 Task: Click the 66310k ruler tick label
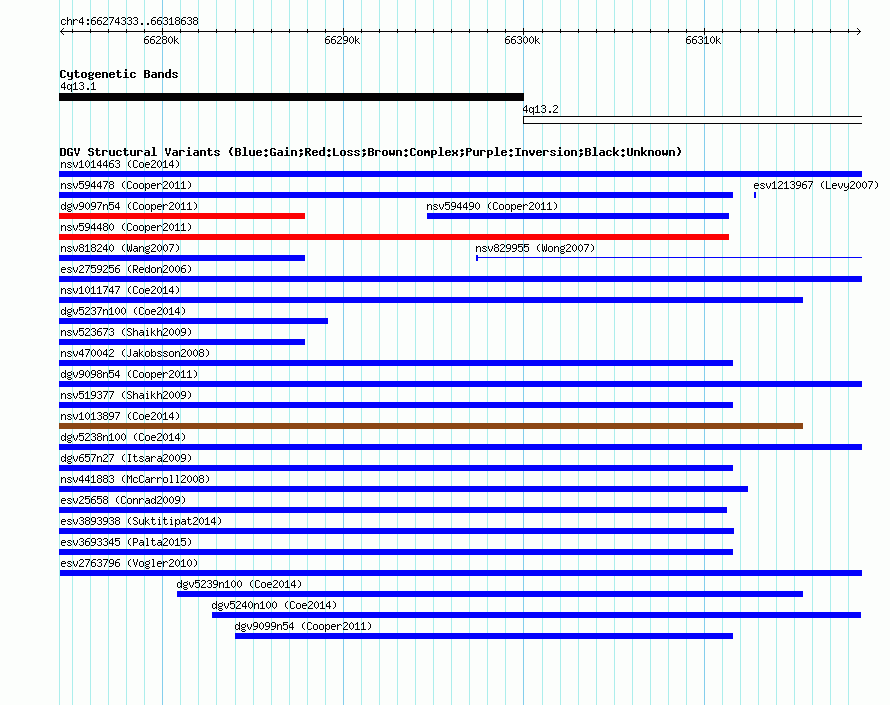tap(703, 40)
